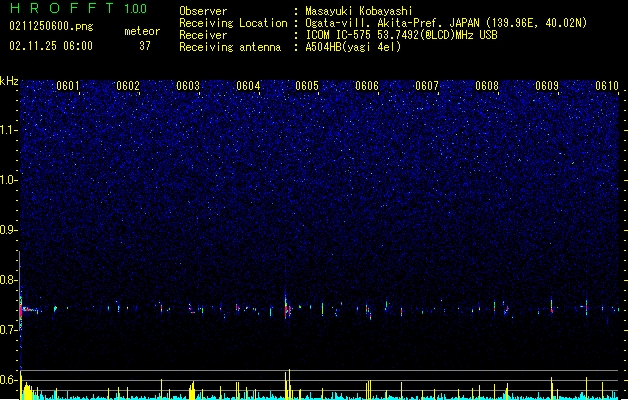Click the 0603 time marker
This screenshot has width=629, height=400.
click(x=188, y=86)
